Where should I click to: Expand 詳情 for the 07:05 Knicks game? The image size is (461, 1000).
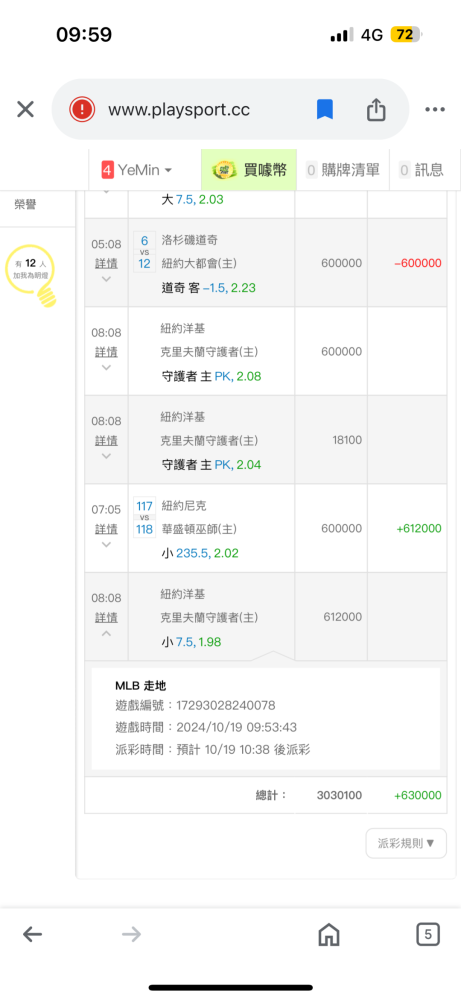click(106, 529)
